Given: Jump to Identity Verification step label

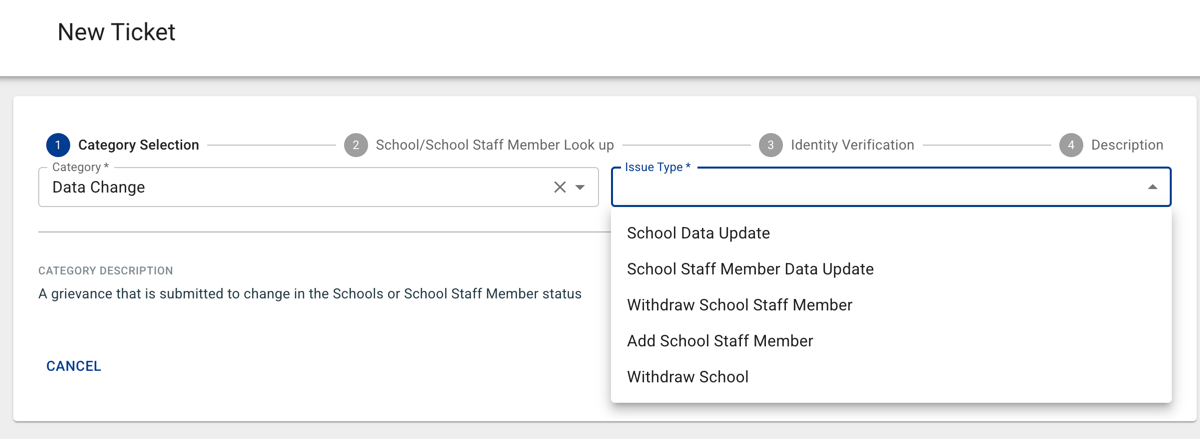Looking at the screenshot, I should [852, 145].
